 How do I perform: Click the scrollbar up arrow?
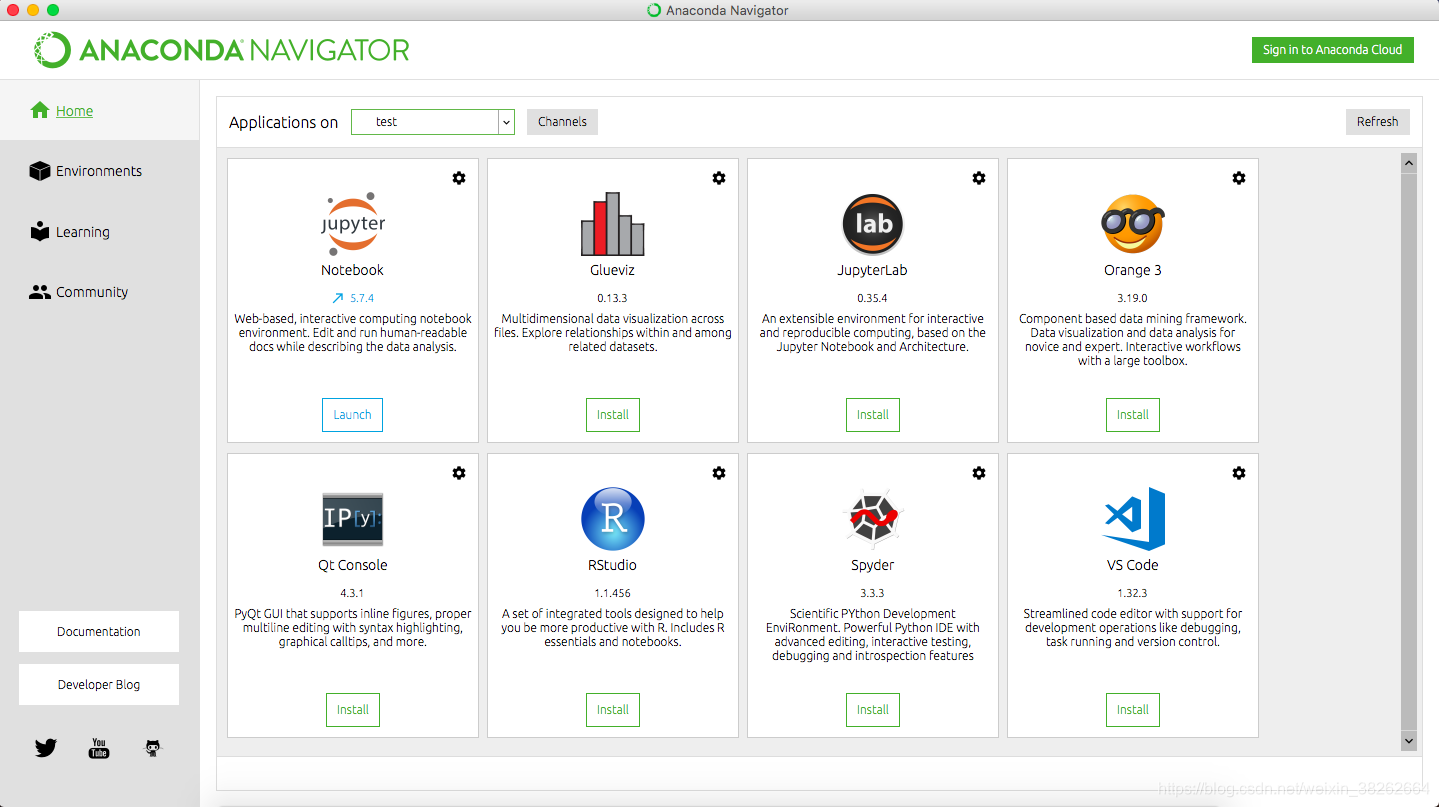[1409, 162]
